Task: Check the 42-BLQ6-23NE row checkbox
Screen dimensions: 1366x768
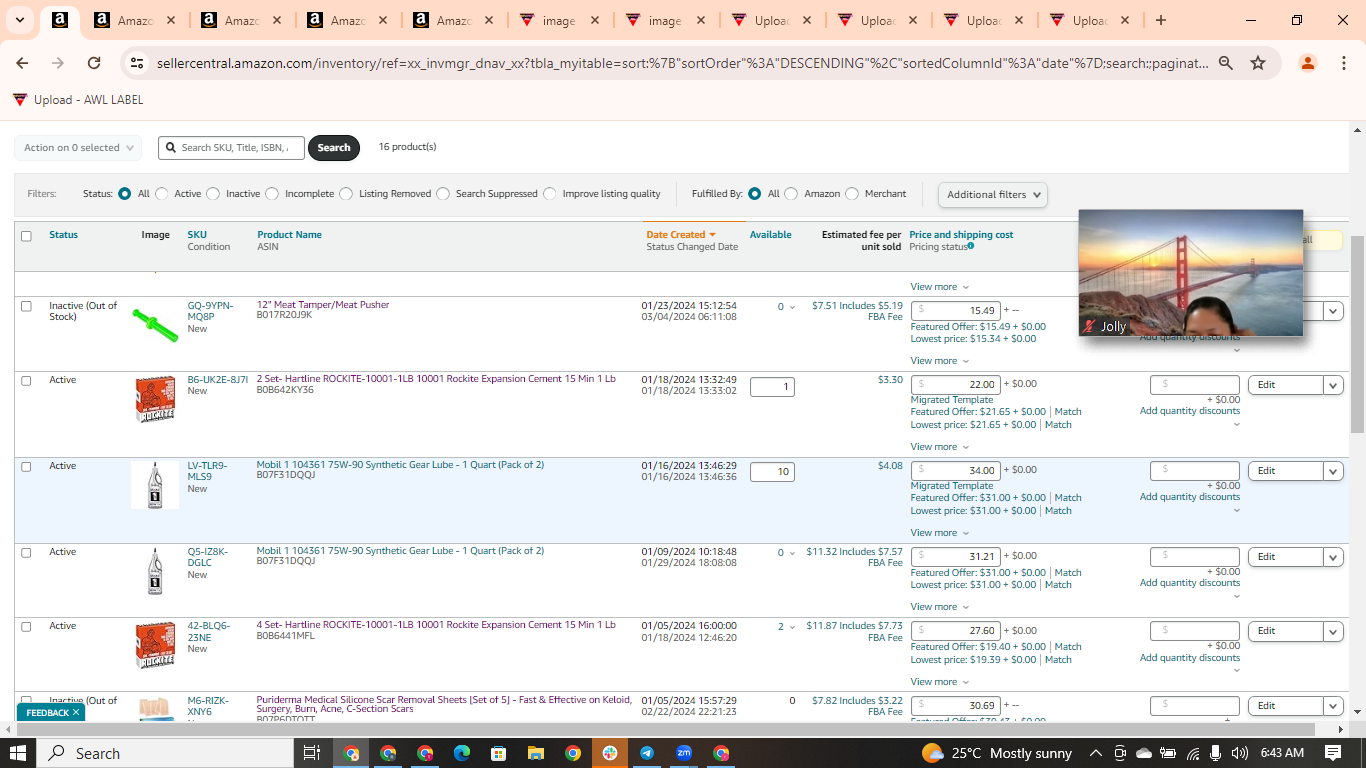Action: tap(26, 626)
